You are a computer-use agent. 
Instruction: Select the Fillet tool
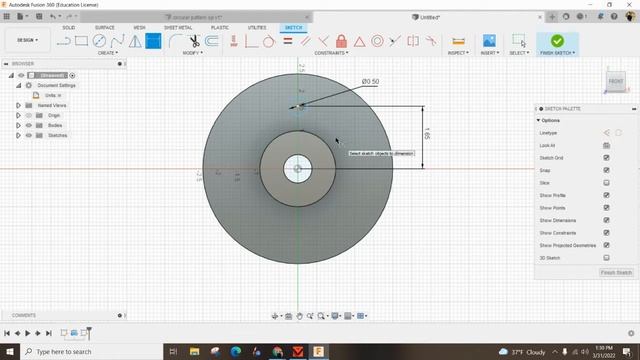coord(176,41)
